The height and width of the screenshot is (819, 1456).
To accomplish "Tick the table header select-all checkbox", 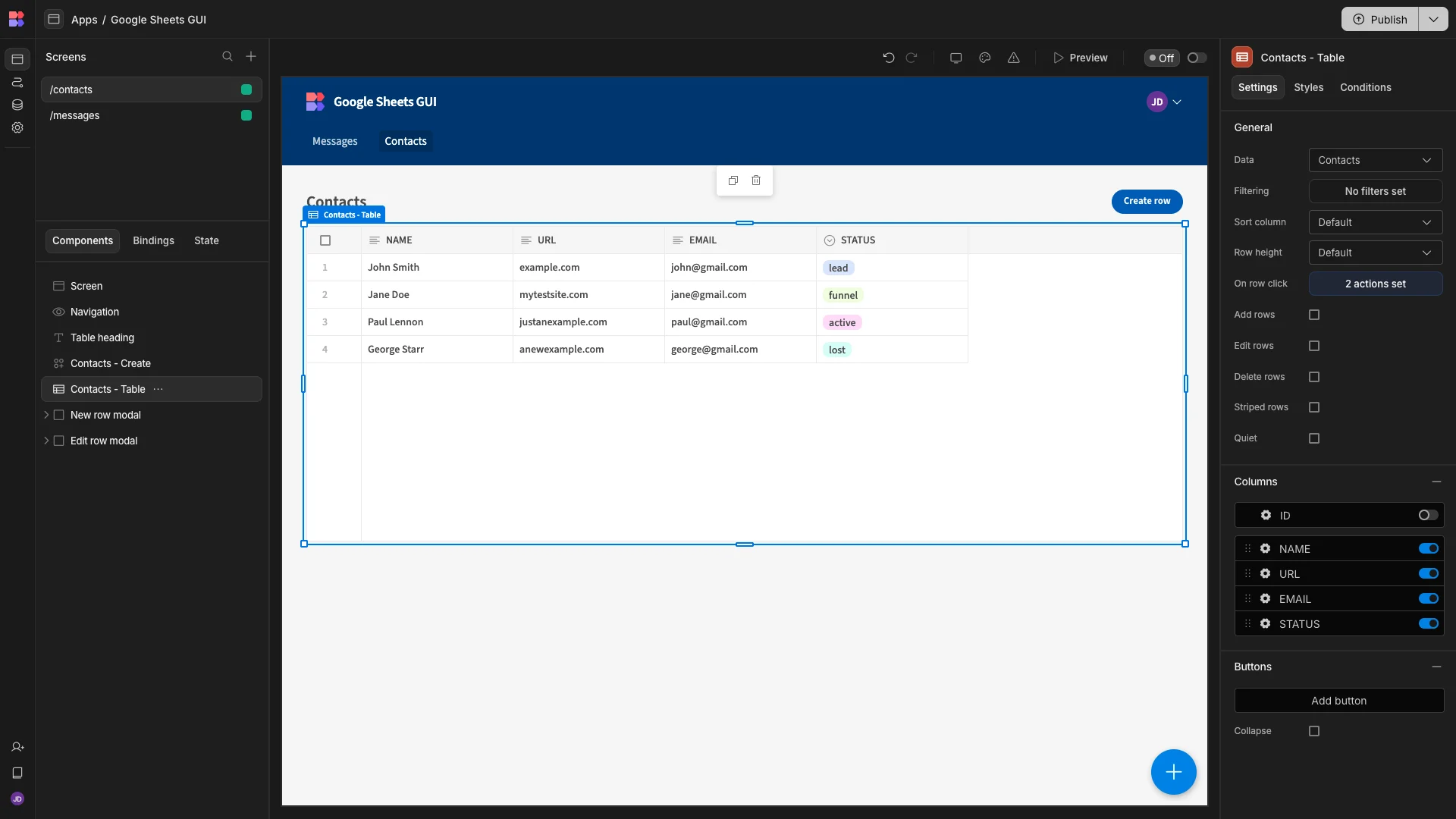I will tap(325, 240).
